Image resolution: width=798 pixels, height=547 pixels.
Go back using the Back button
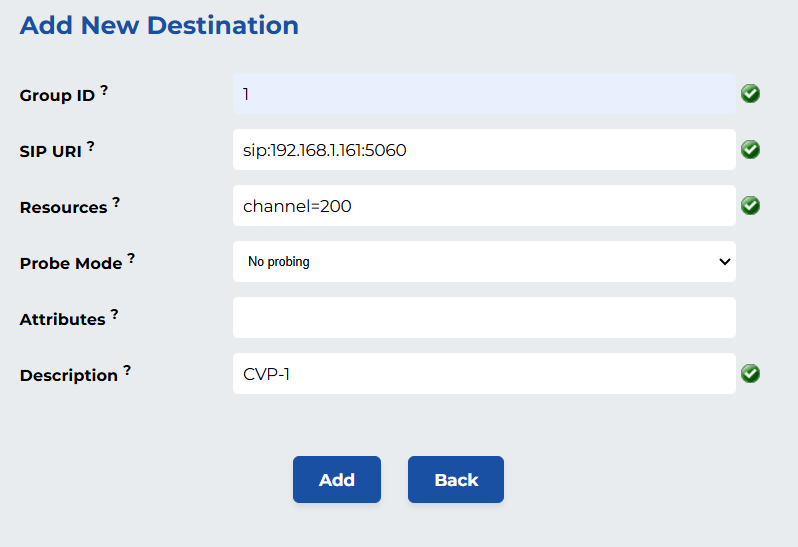pos(456,480)
